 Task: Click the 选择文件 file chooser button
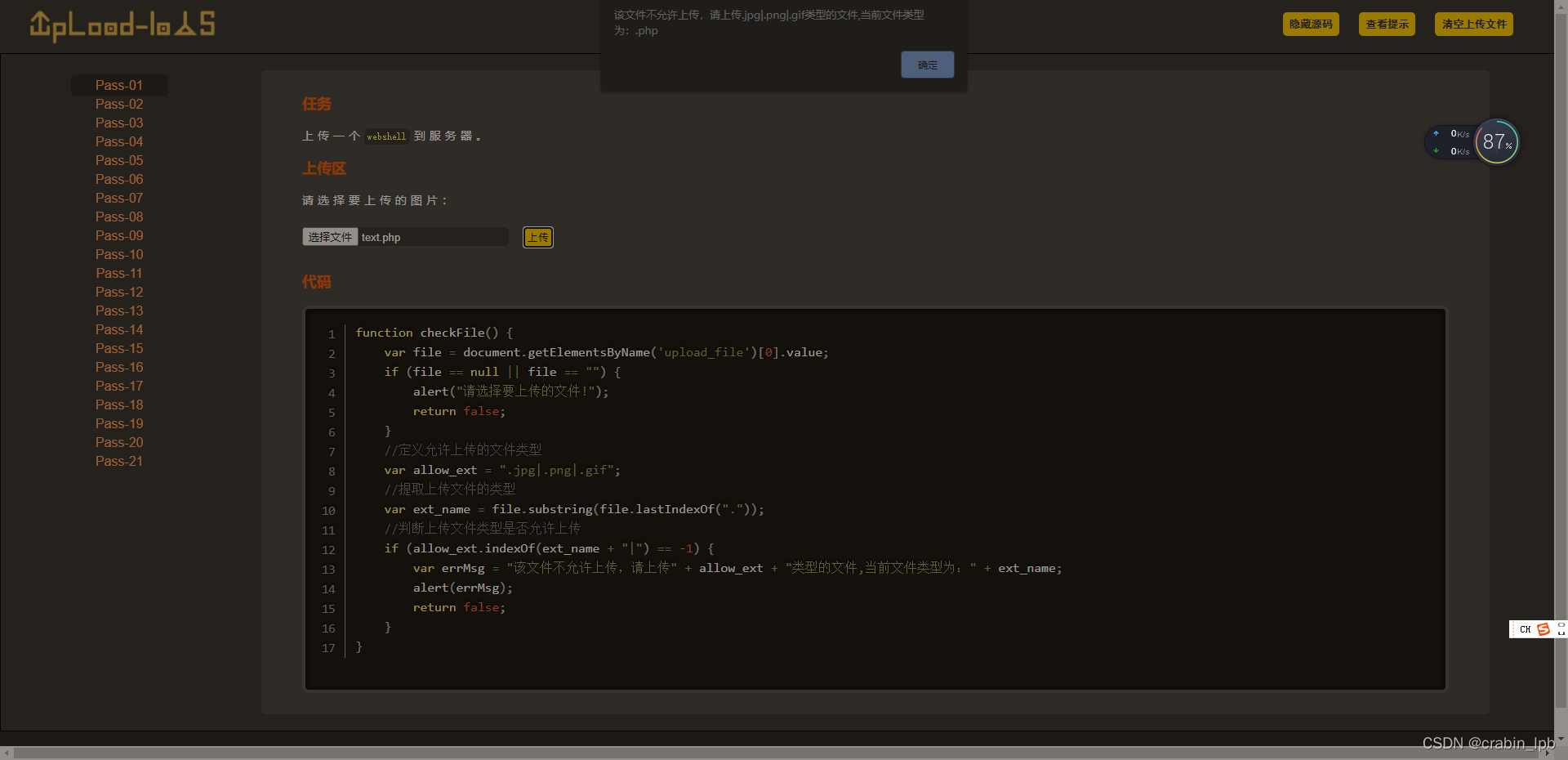(330, 237)
